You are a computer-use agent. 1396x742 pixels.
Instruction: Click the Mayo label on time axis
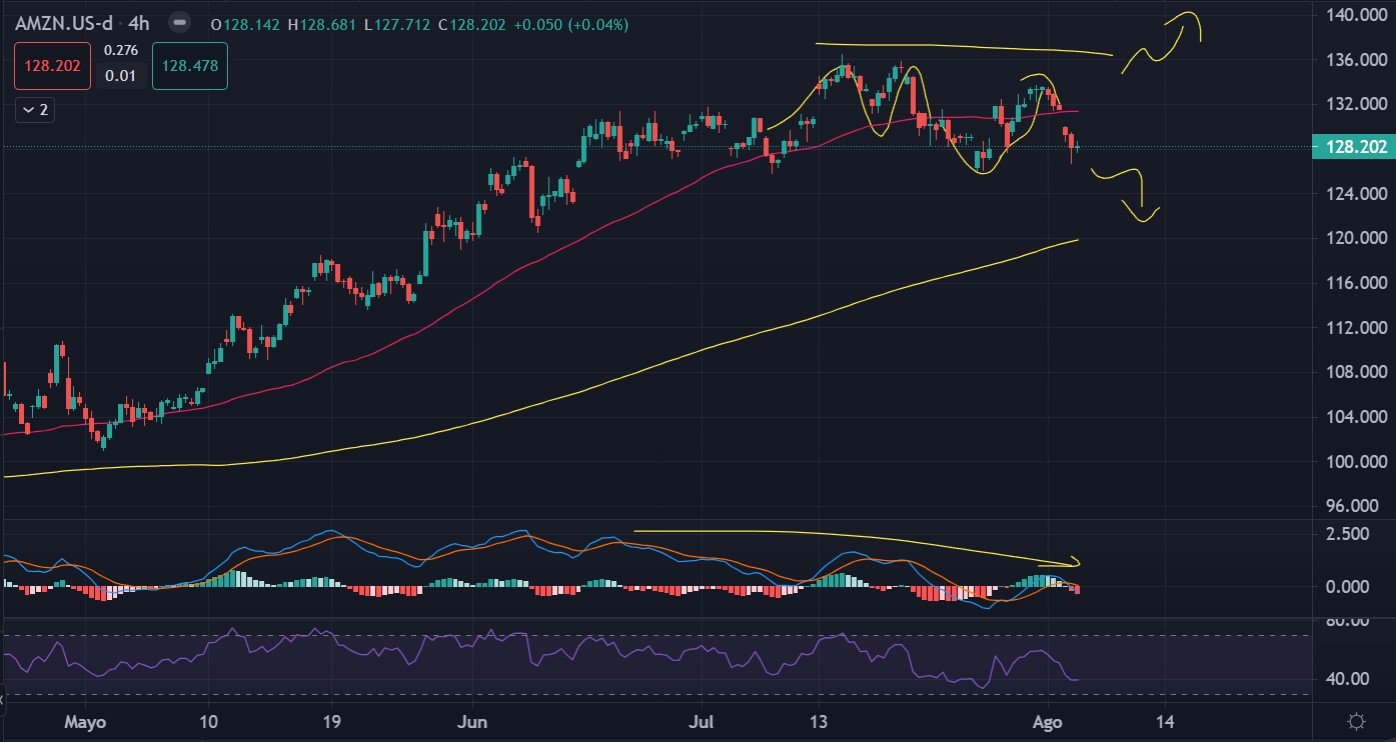pos(83,721)
